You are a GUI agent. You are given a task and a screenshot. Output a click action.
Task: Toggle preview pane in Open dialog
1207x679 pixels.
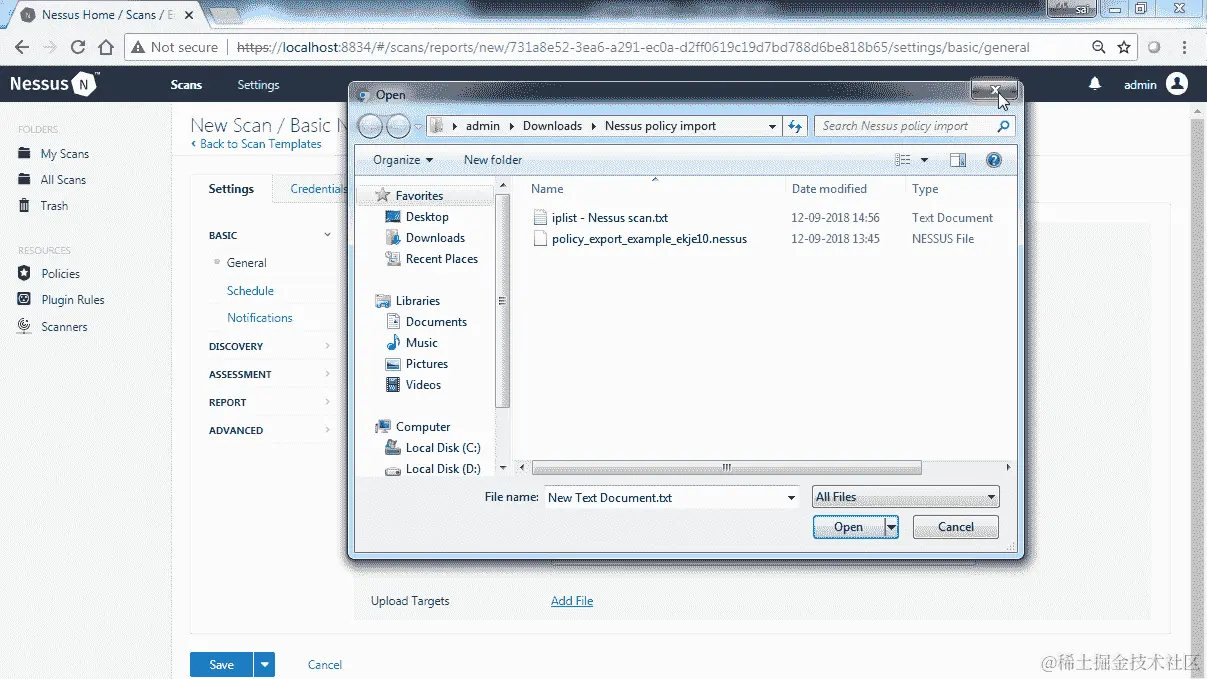tap(958, 160)
